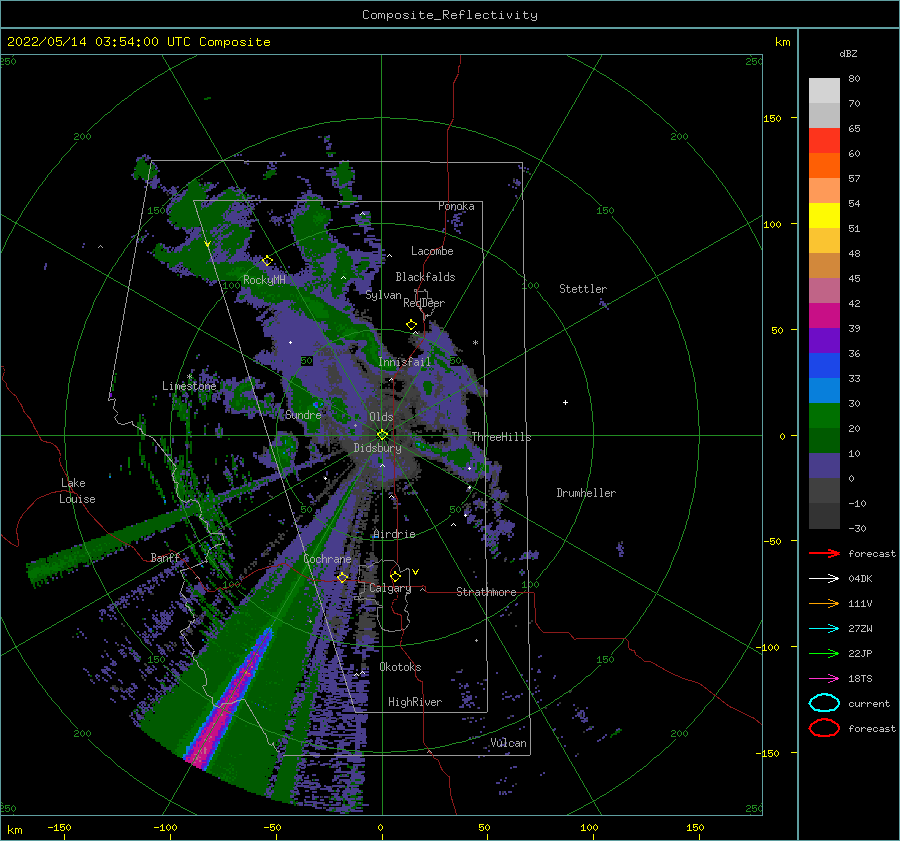This screenshot has width=900, height=841.
Task: Click the Composite_Reflectivity title text
Action: coord(450,15)
